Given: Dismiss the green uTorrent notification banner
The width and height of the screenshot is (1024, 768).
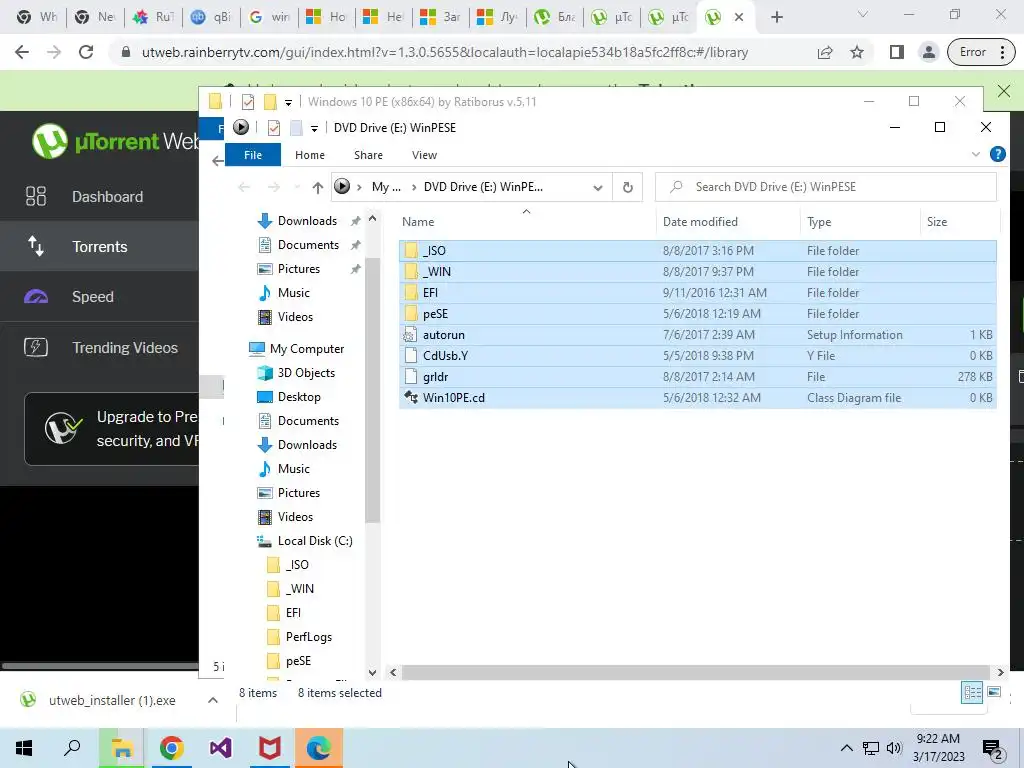Looking at the screenshot, I should [x=1004, y=91].
